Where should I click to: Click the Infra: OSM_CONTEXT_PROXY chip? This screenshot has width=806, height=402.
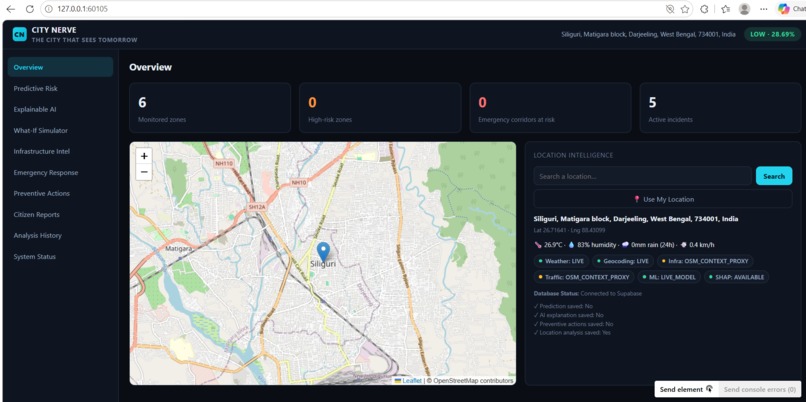(x=705, y=261)
